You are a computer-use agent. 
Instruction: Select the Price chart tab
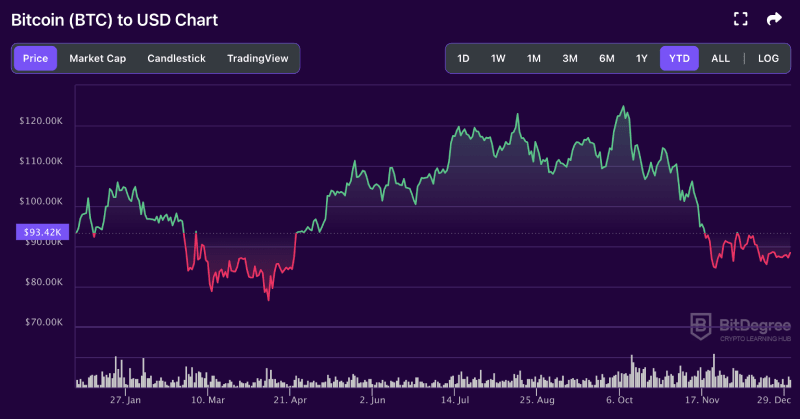click(35, 58)
